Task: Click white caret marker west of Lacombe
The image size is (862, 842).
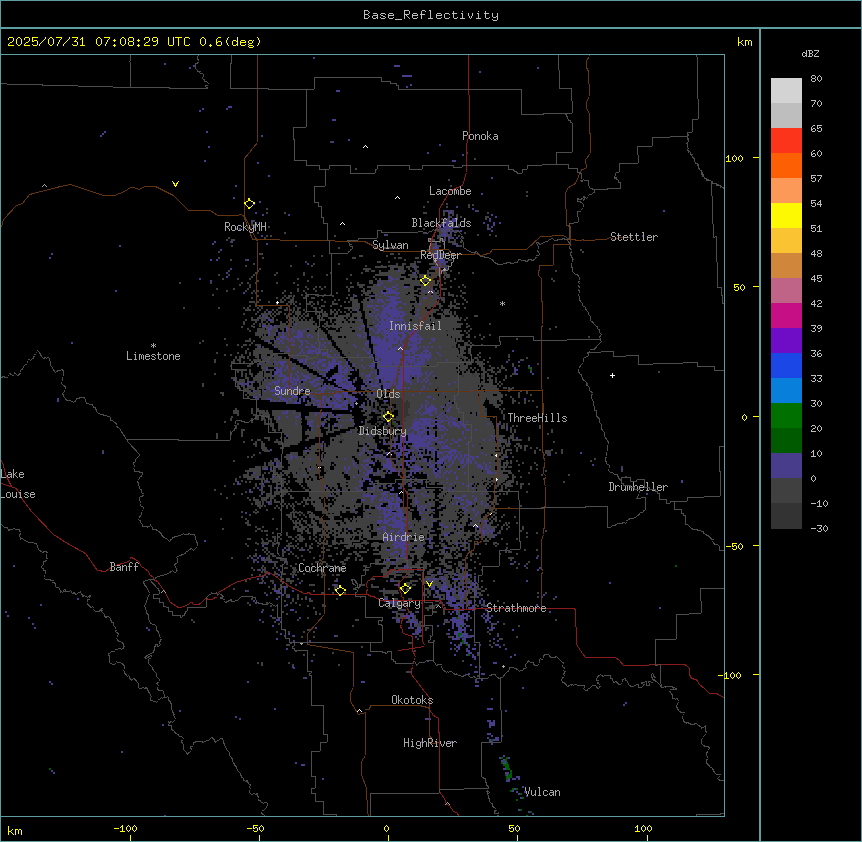Action: click(x=397, y=197)
